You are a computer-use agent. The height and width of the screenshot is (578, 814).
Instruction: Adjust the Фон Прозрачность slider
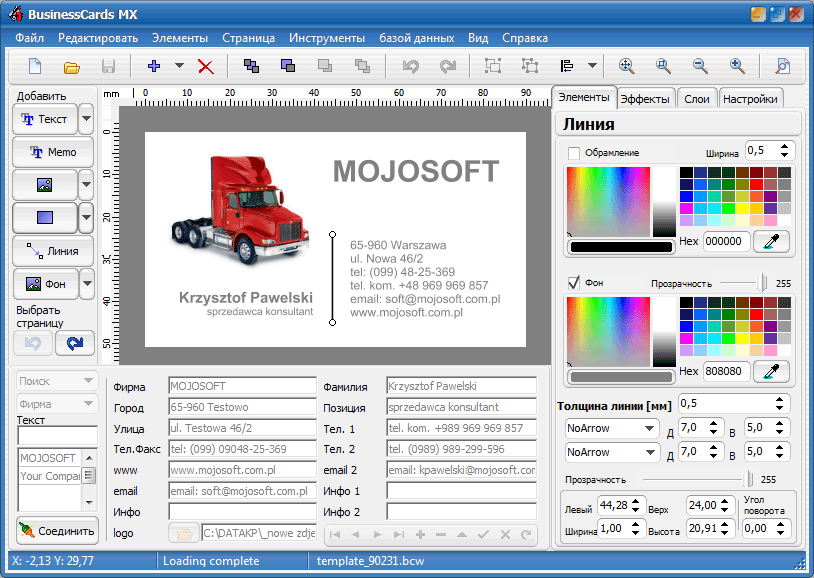point(762,283)
